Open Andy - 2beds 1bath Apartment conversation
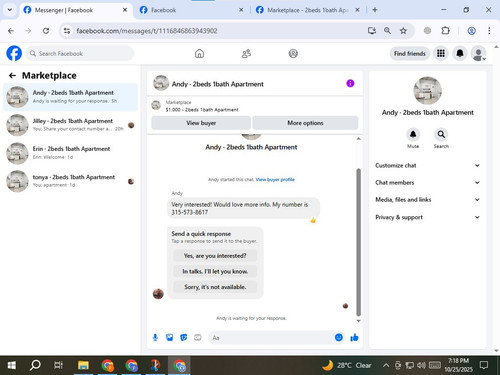The height and width of the screenshot is (375, 500). pos(70,97)
